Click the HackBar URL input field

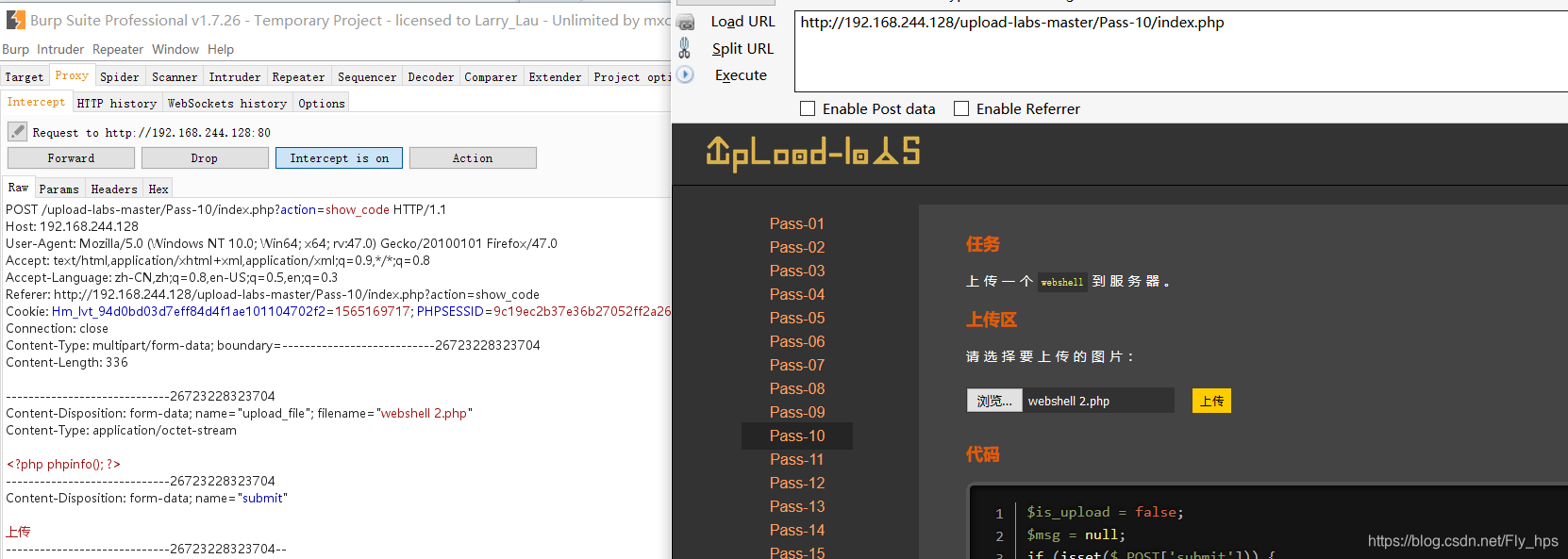tap(1181, 51)
